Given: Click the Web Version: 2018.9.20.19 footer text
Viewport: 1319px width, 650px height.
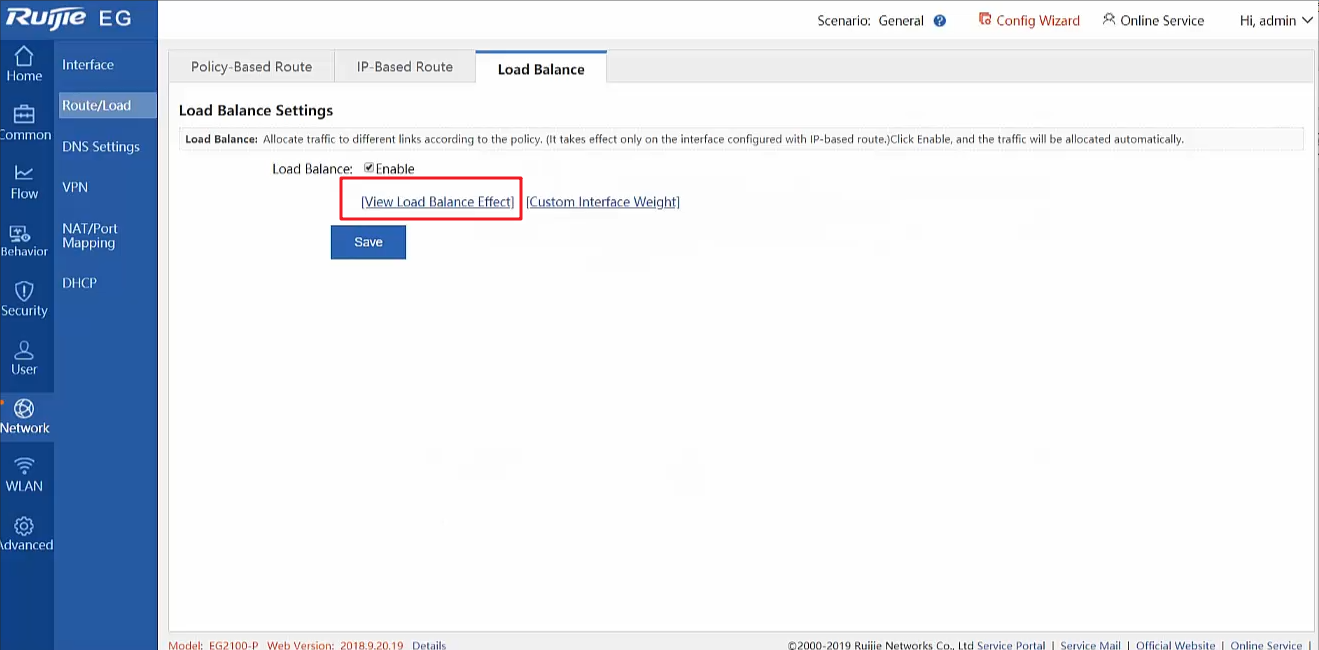Looking at the screenshot, I should 335,645.
